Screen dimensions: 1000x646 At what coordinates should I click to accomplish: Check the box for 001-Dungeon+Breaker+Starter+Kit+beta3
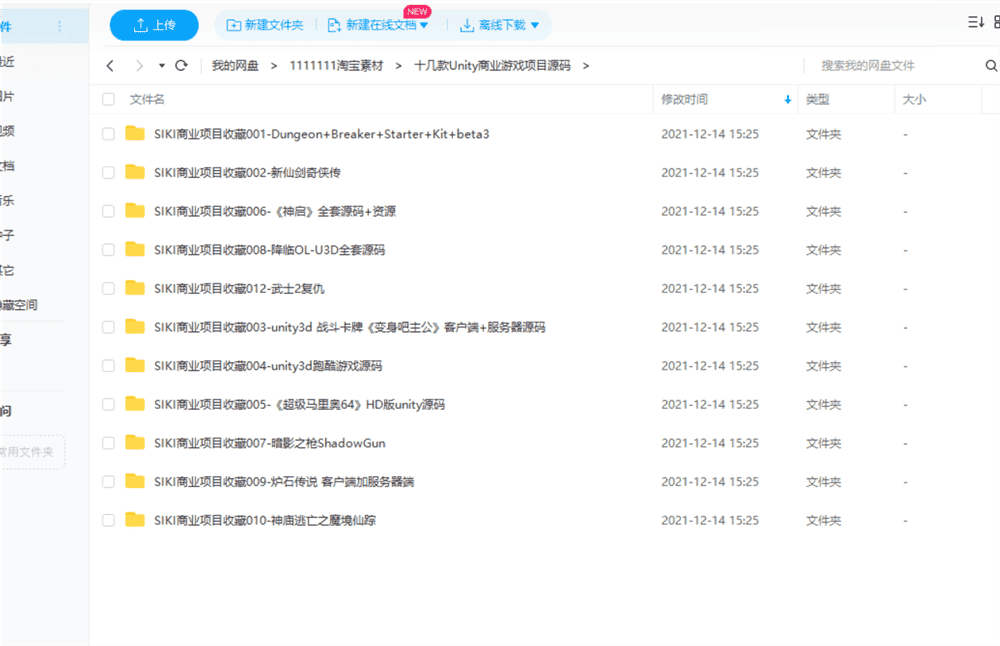tap(108, 134)
